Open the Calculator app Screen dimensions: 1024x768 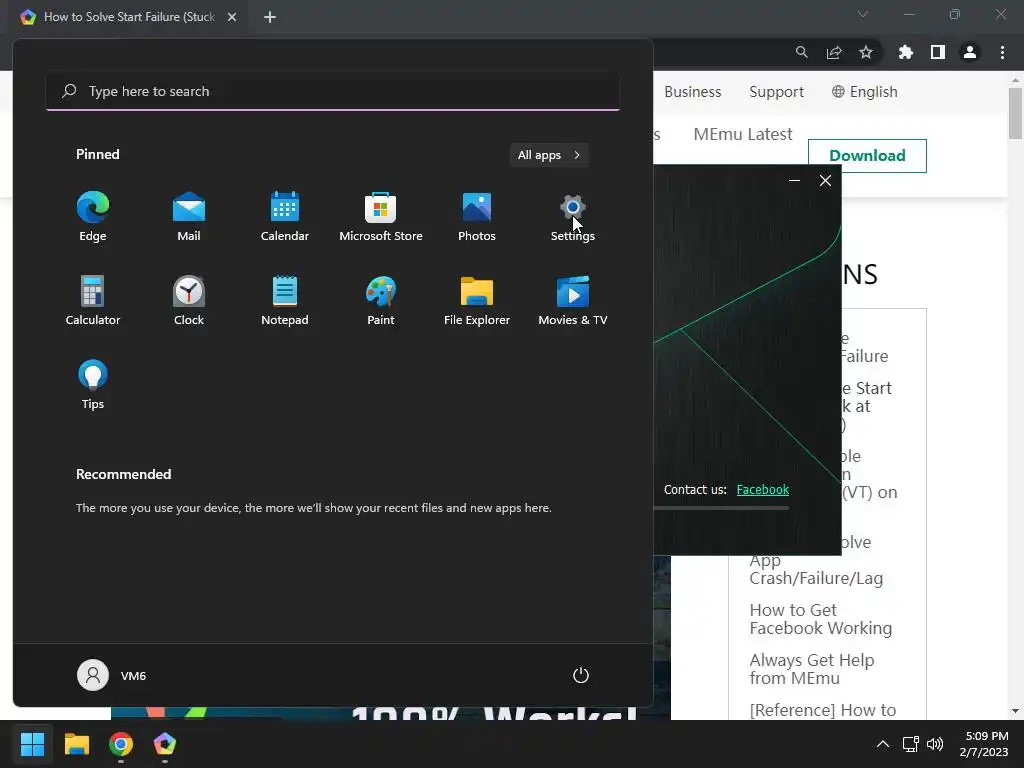(x=93, y=300)
